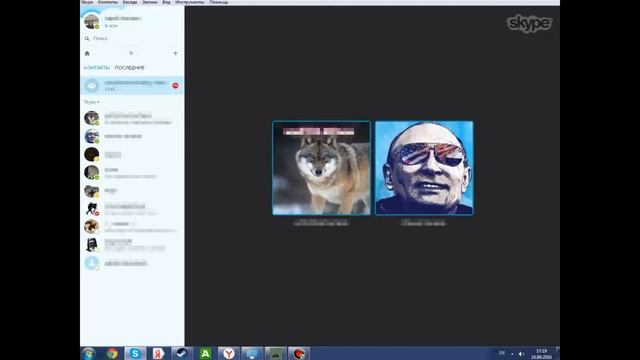Screen dimensions: 640x360
Task: Click the sunglasses man participant tile
Action: pos(424,168)
